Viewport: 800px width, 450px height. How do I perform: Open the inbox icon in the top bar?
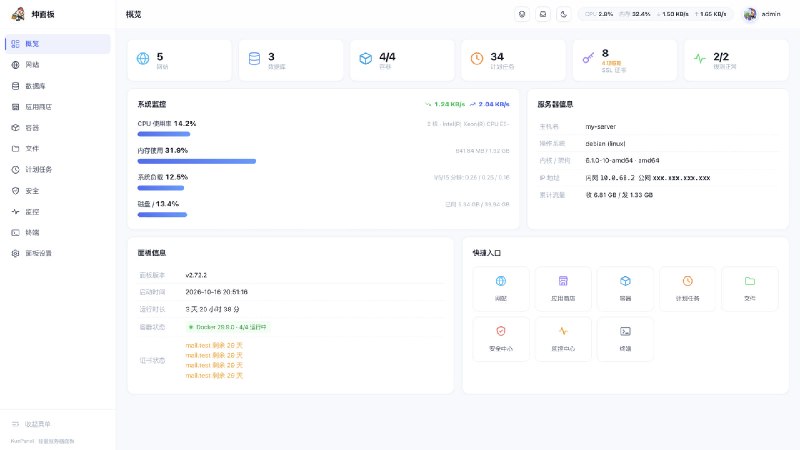pyautogui.click(x=543, y=14)
